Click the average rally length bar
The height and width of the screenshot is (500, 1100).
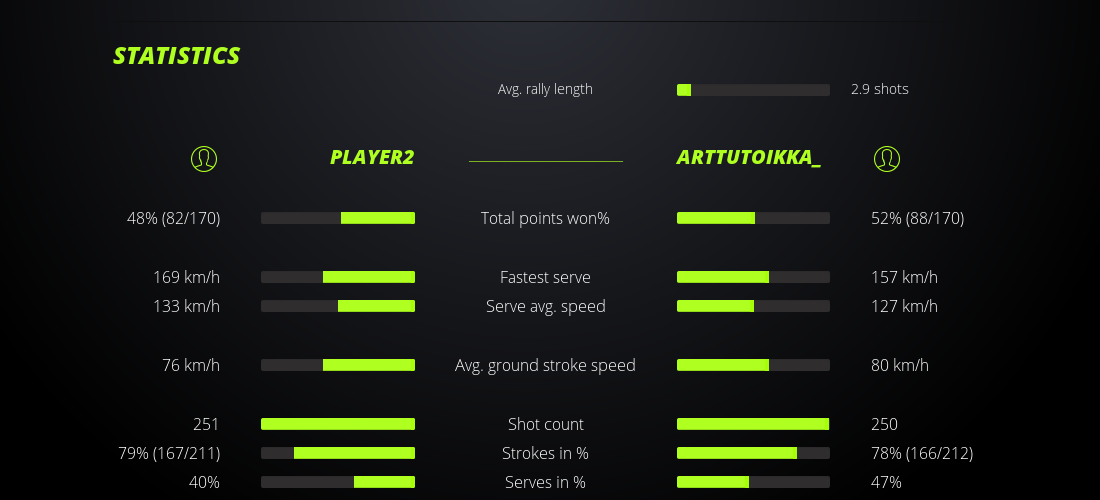[753, 90]
